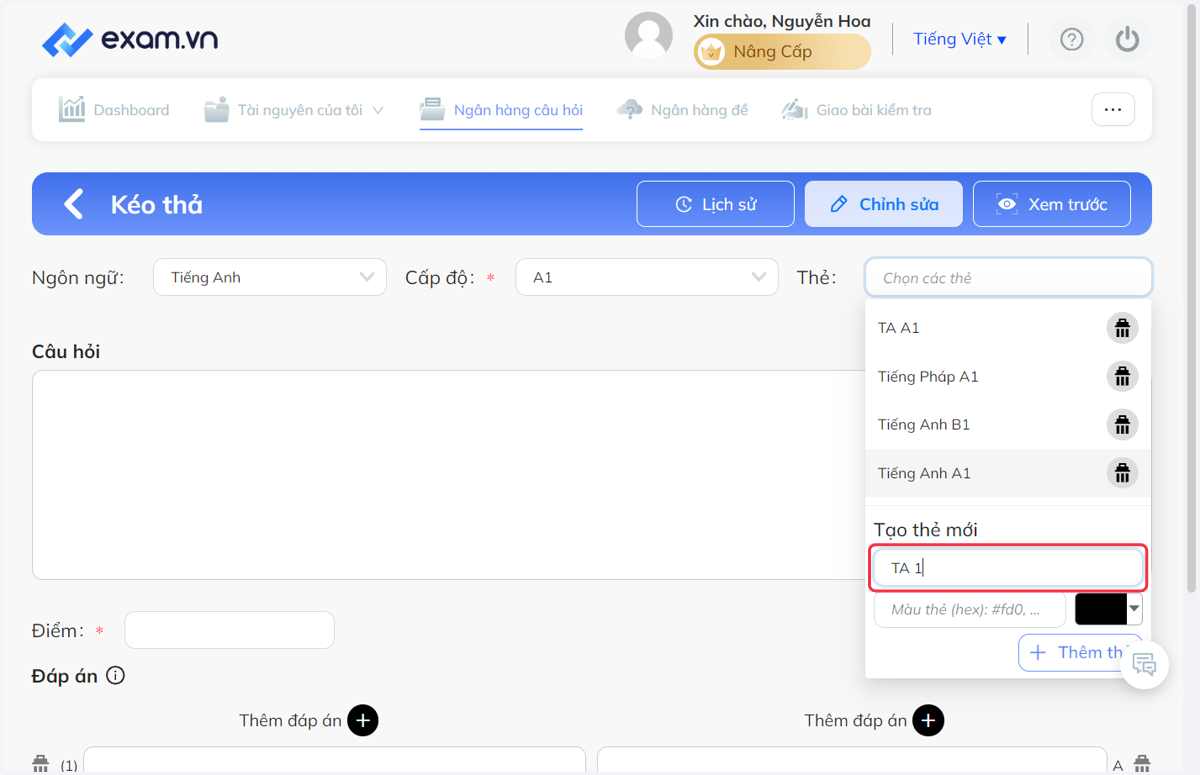Expand the Tài nguyên của tôi chevron

click(x=378, y=110)
